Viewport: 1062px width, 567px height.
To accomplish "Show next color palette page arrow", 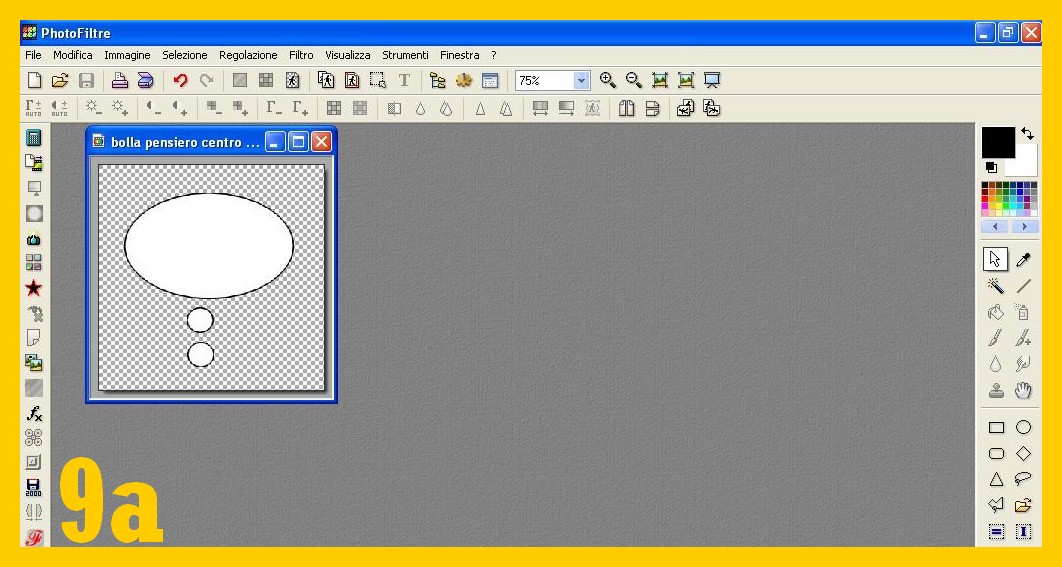I will [x=1025, y=227].
